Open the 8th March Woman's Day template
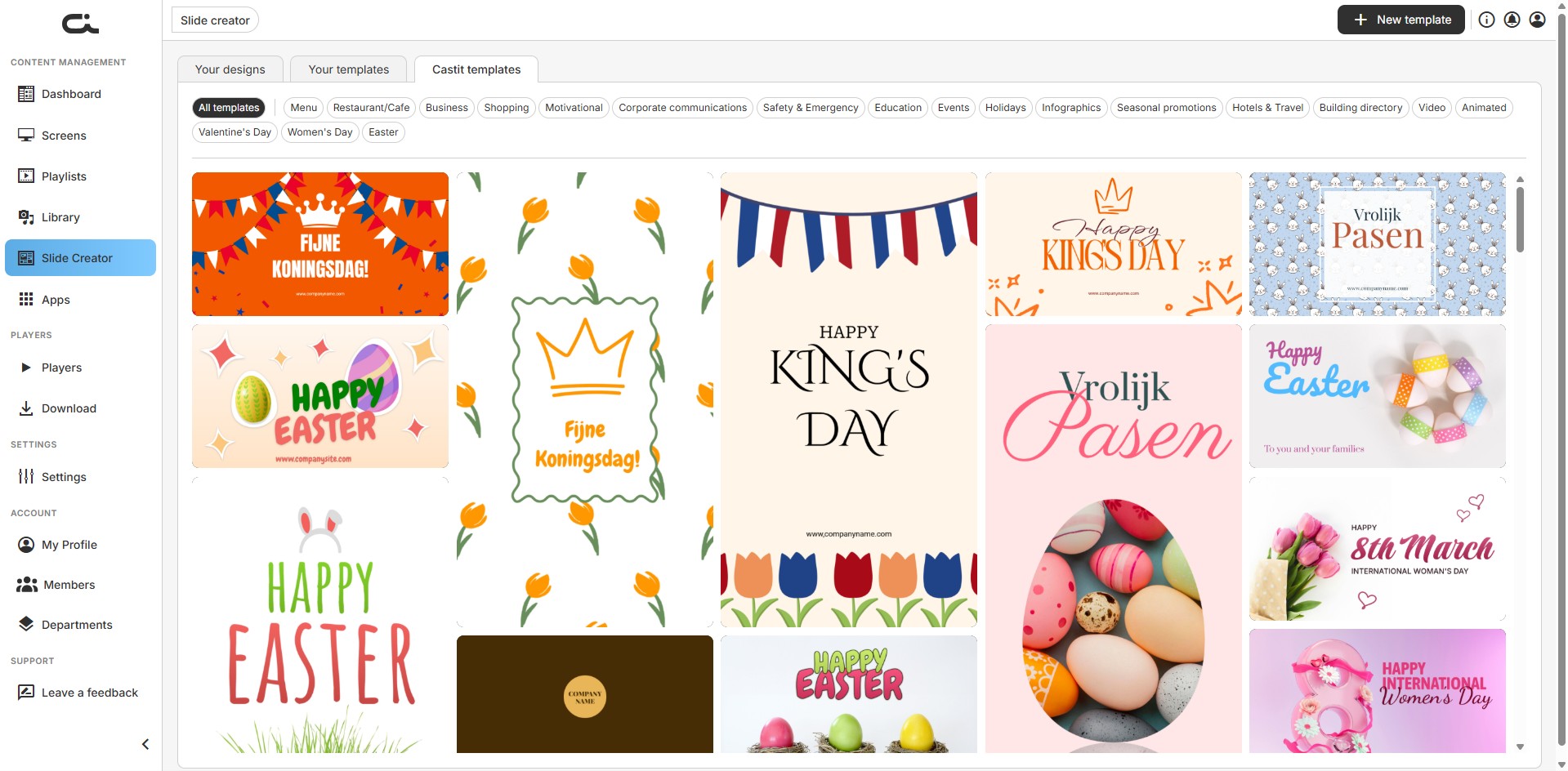Image resolution: width=1568 pixels, height=771 pixels. click(x=1378, y=549)
